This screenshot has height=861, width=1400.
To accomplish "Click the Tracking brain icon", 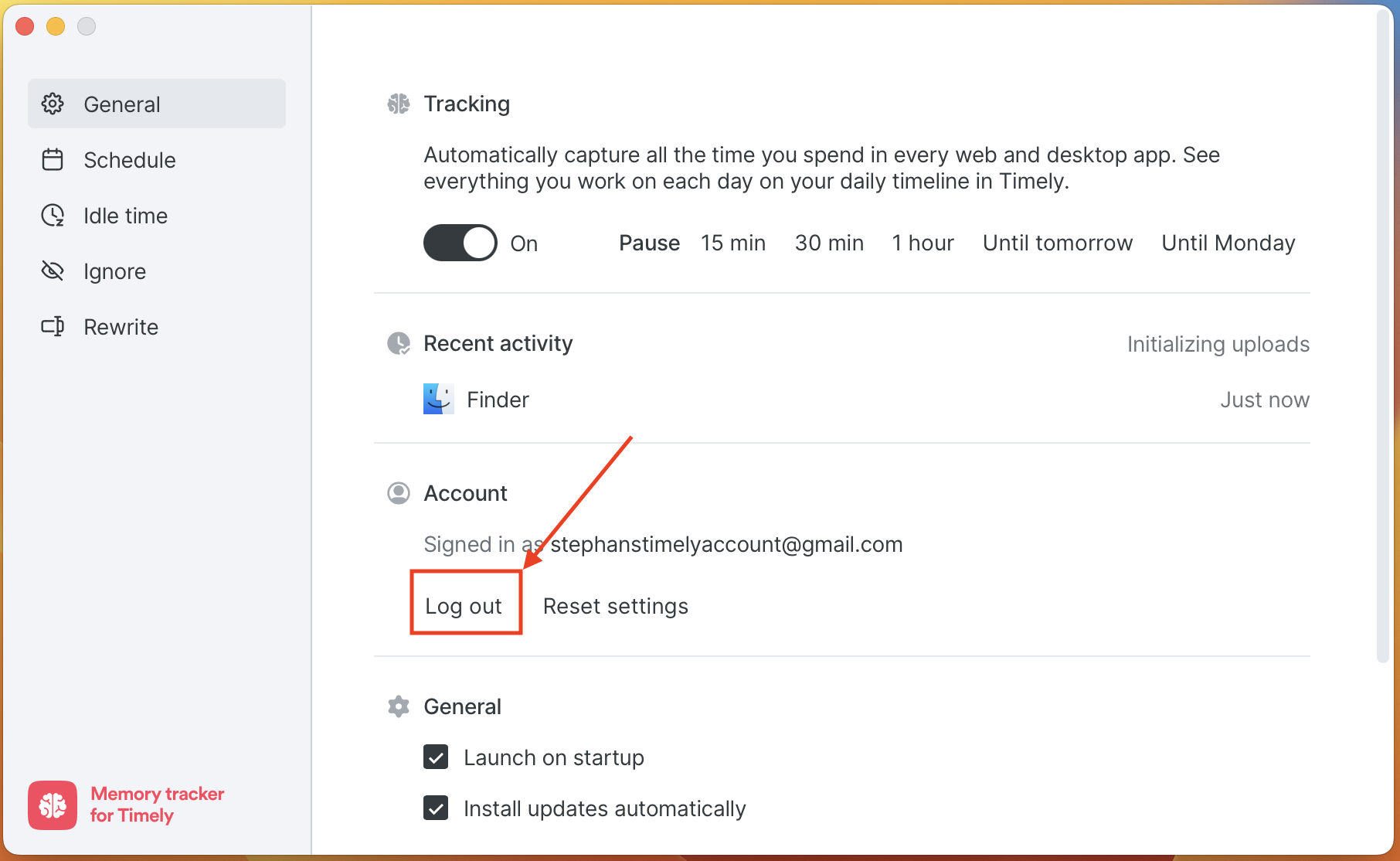I will tap(399, 104).
